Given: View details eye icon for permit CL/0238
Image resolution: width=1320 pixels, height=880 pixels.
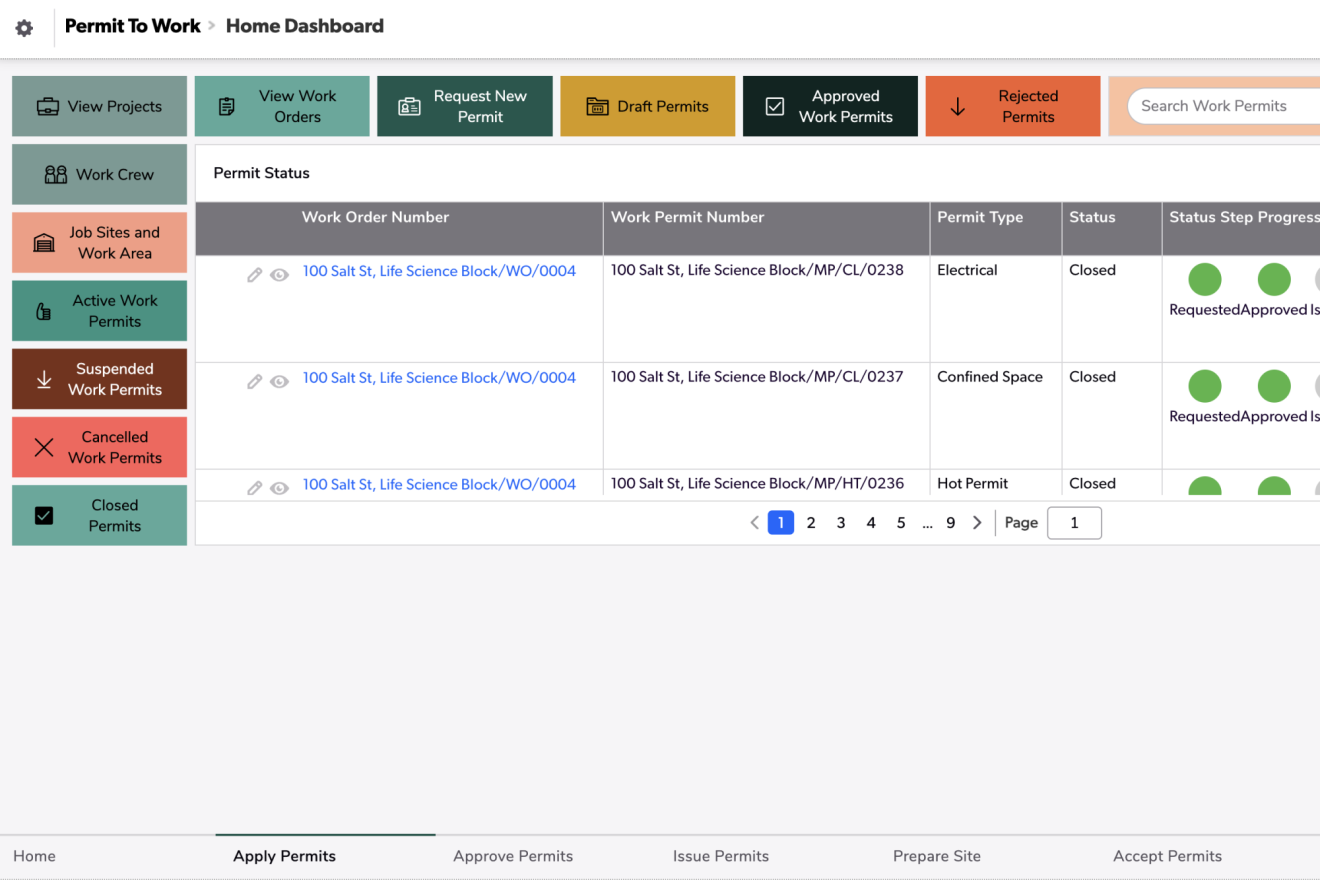Looking at the screenshot, I should click(280, 275).
